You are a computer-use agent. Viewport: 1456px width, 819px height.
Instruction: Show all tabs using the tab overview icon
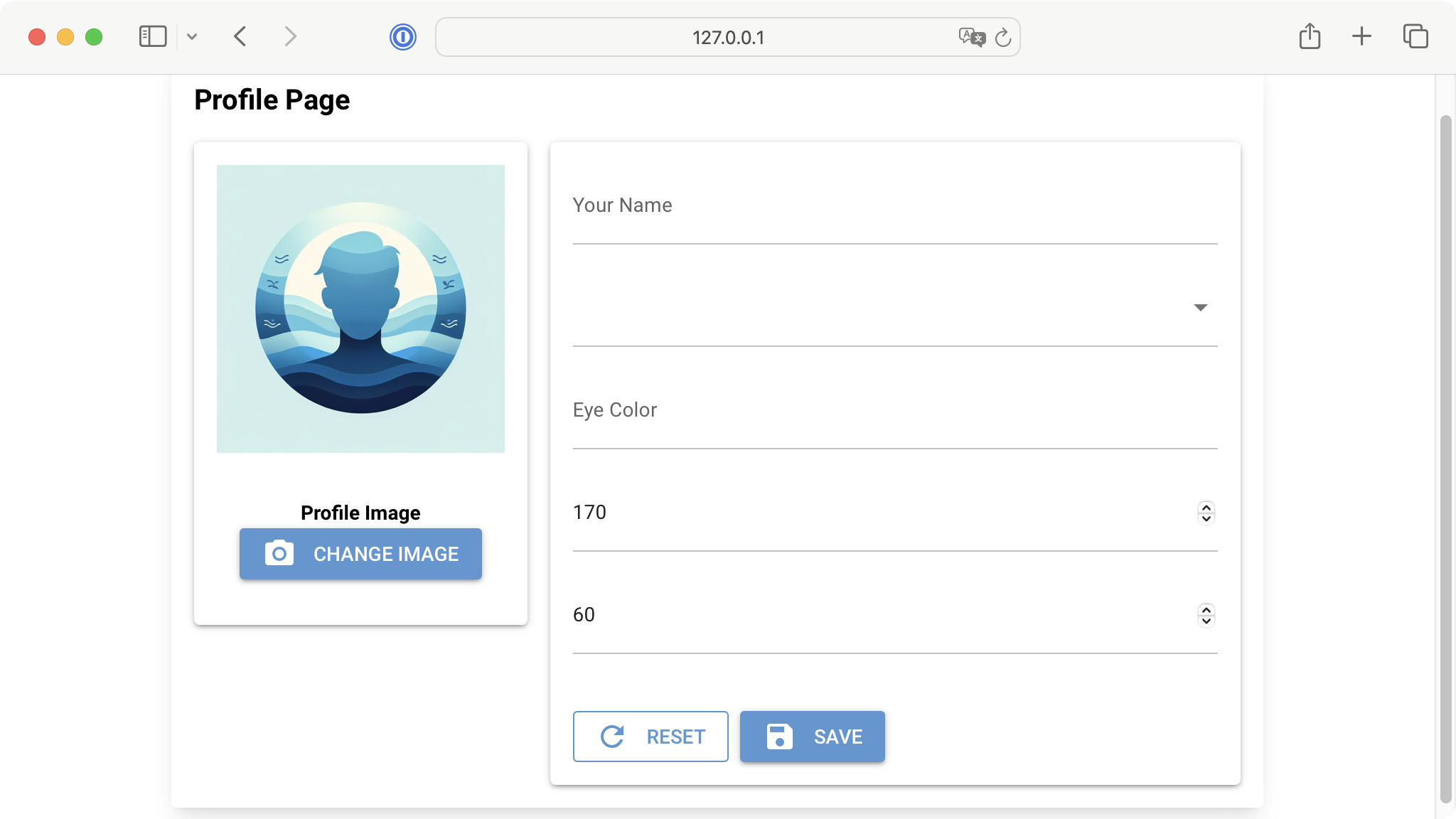point(1414,36)
